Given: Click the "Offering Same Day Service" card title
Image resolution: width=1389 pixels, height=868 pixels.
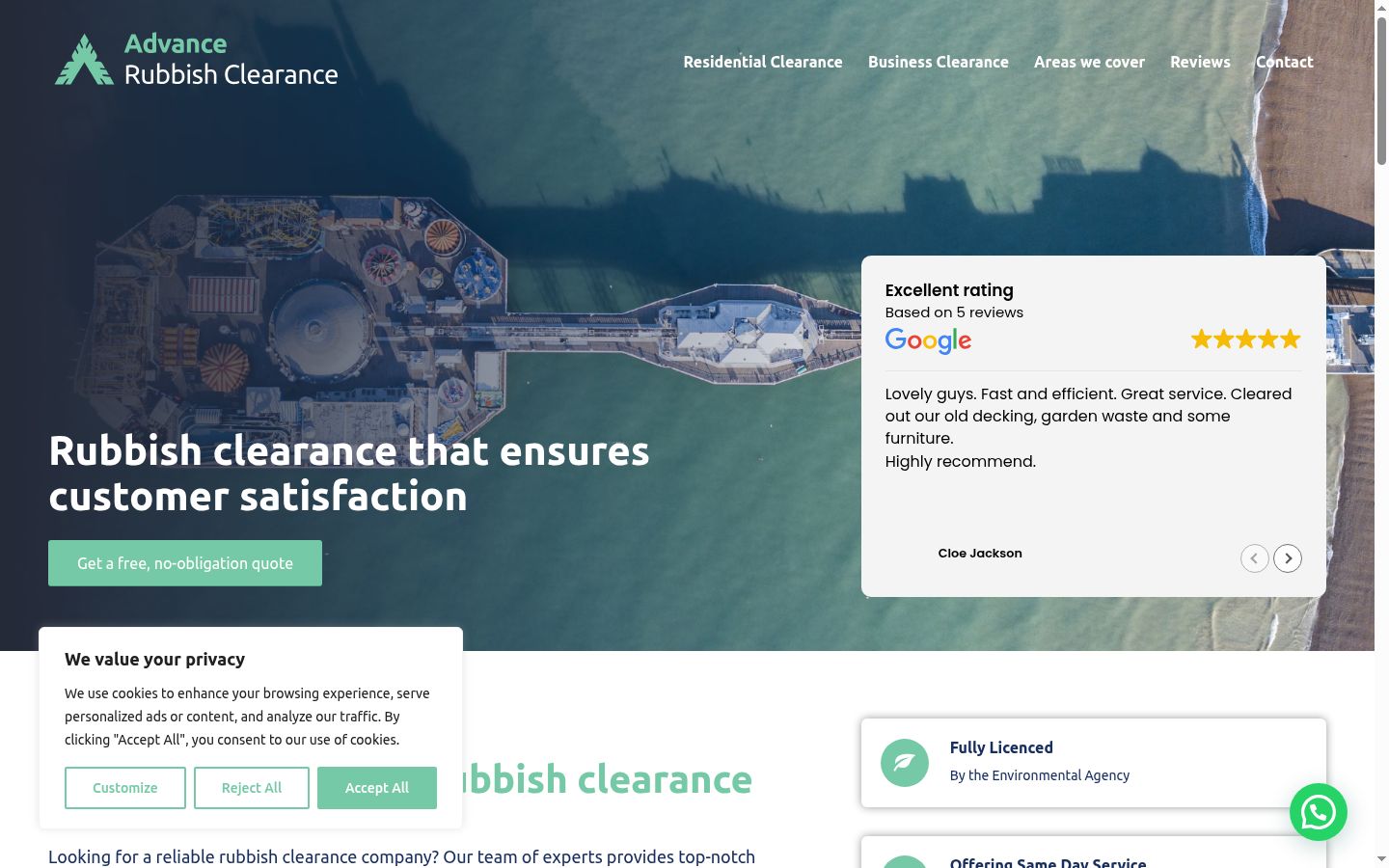Looking at the screenshot, I should 1049,862.
